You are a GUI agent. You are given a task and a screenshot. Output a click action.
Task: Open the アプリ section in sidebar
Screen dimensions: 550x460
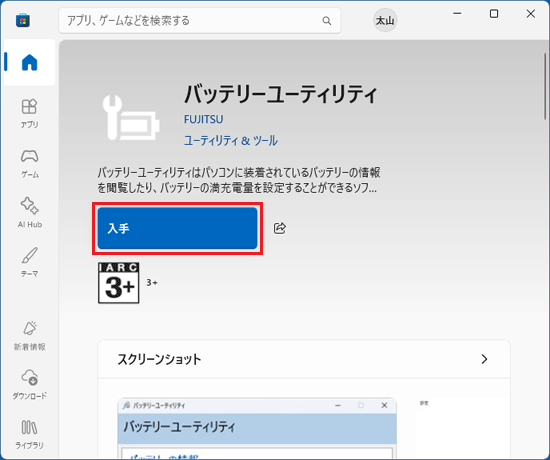pyautogui.click(x=29, y=114)
